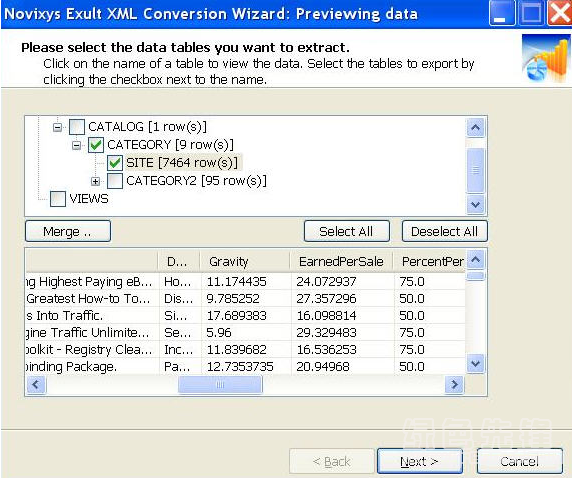Viewport: 572px width, 478px height.
Task: Expand the CATEGORY2 tree node
Action: coord(95,181)
